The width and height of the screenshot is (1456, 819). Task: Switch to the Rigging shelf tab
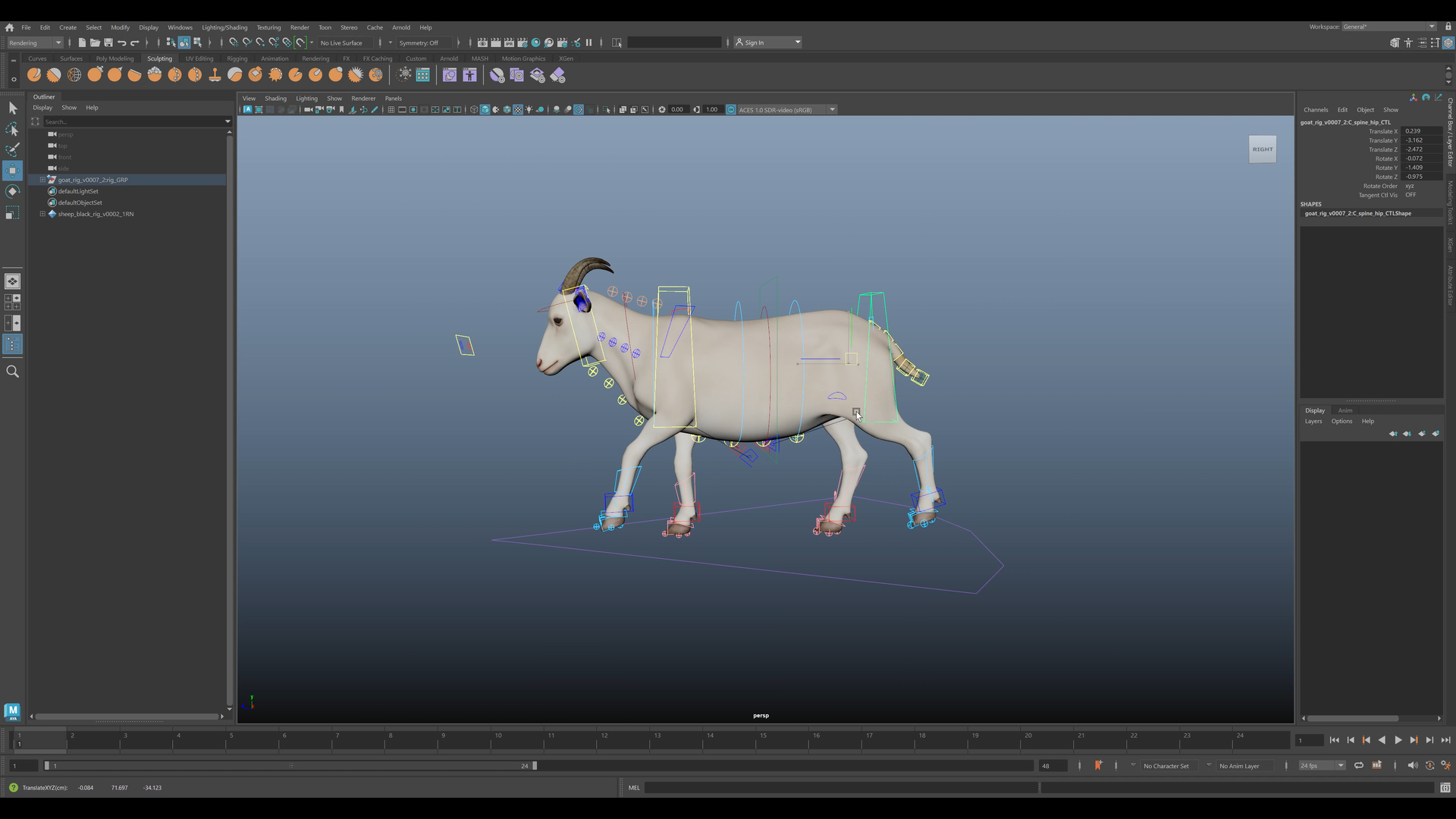(x=237, y=58)
